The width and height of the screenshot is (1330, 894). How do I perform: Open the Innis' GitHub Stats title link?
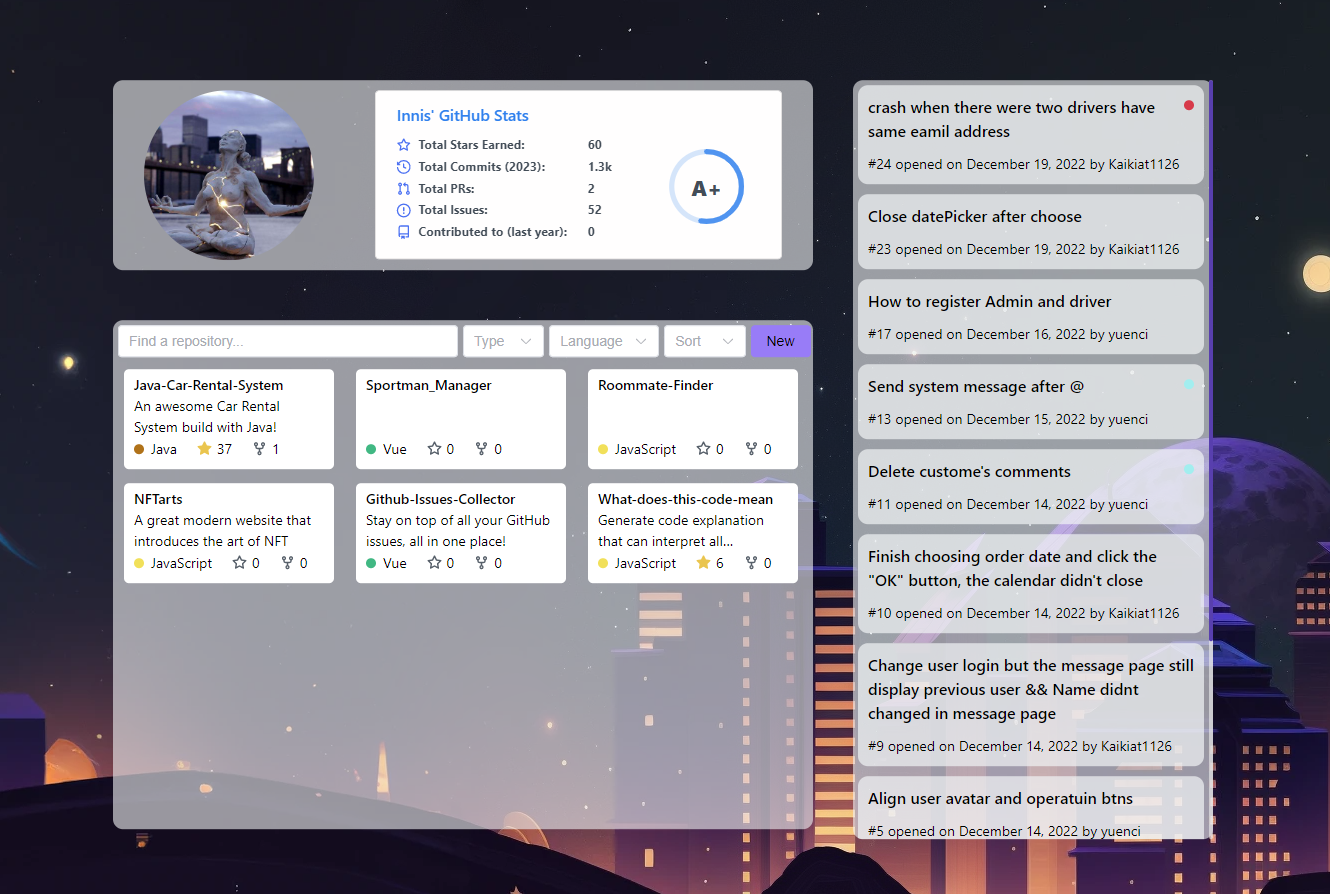tap(463, 116)
